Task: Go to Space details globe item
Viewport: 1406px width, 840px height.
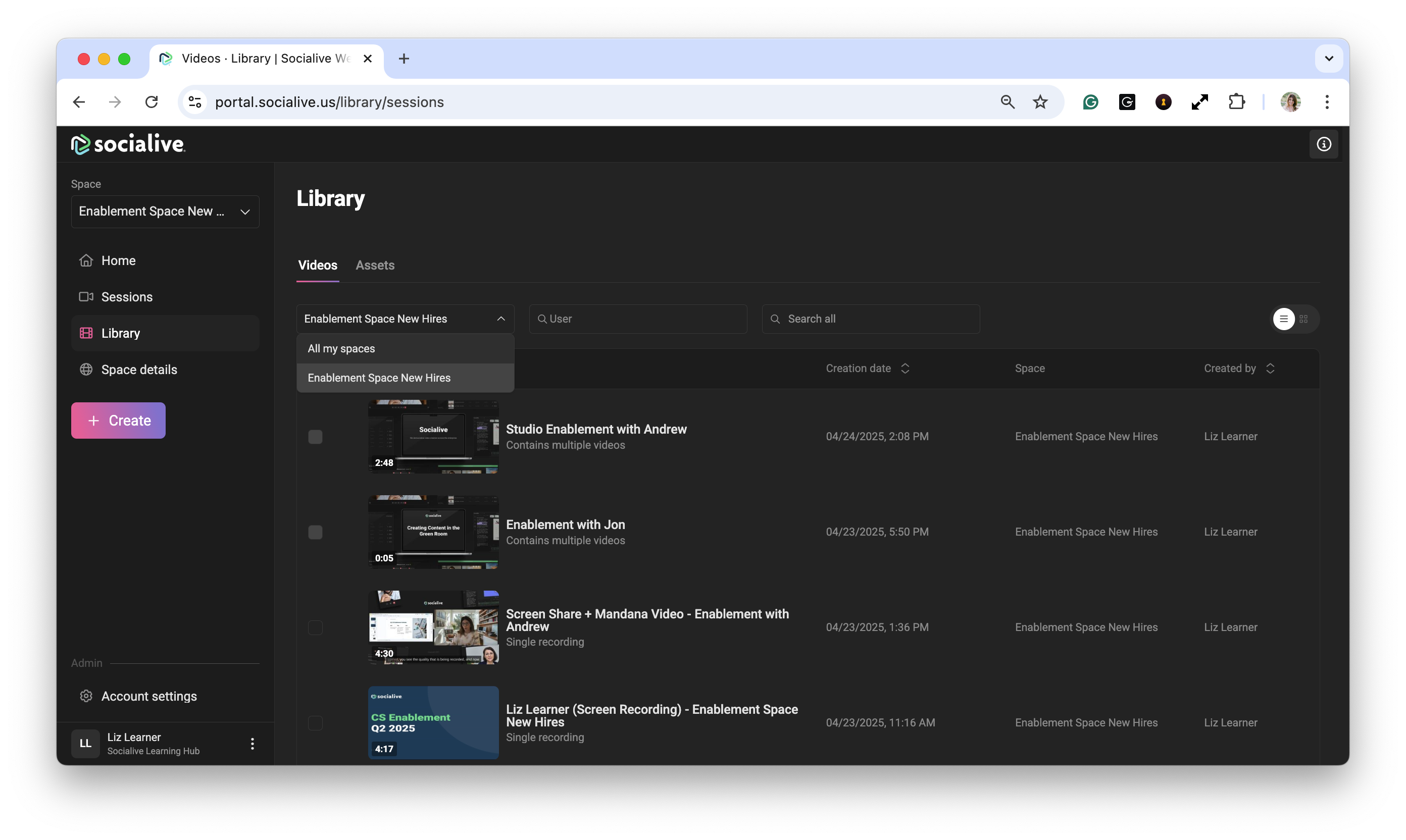Action: [x=139, y=370]
